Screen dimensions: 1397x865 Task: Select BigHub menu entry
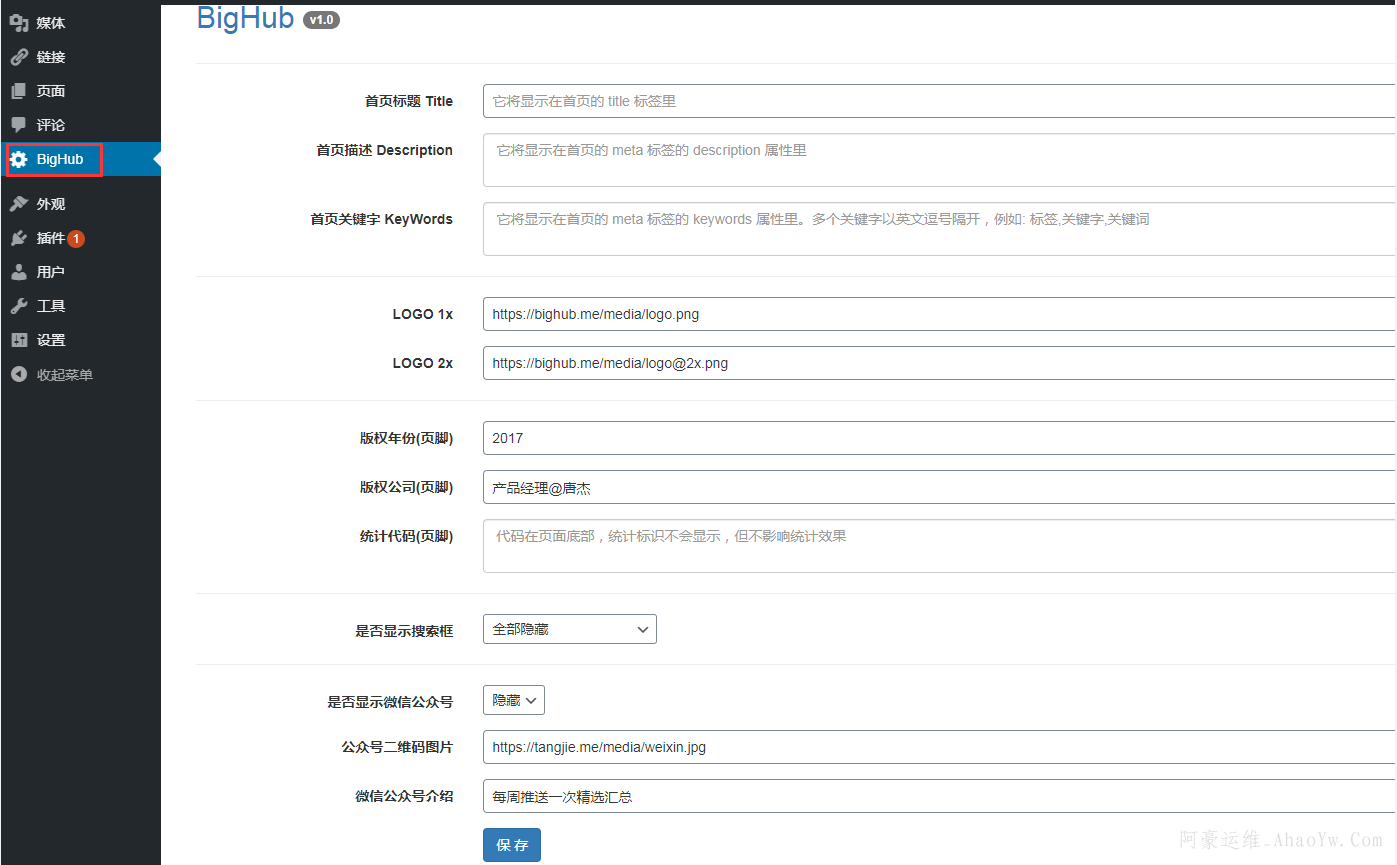pos(60,159)
